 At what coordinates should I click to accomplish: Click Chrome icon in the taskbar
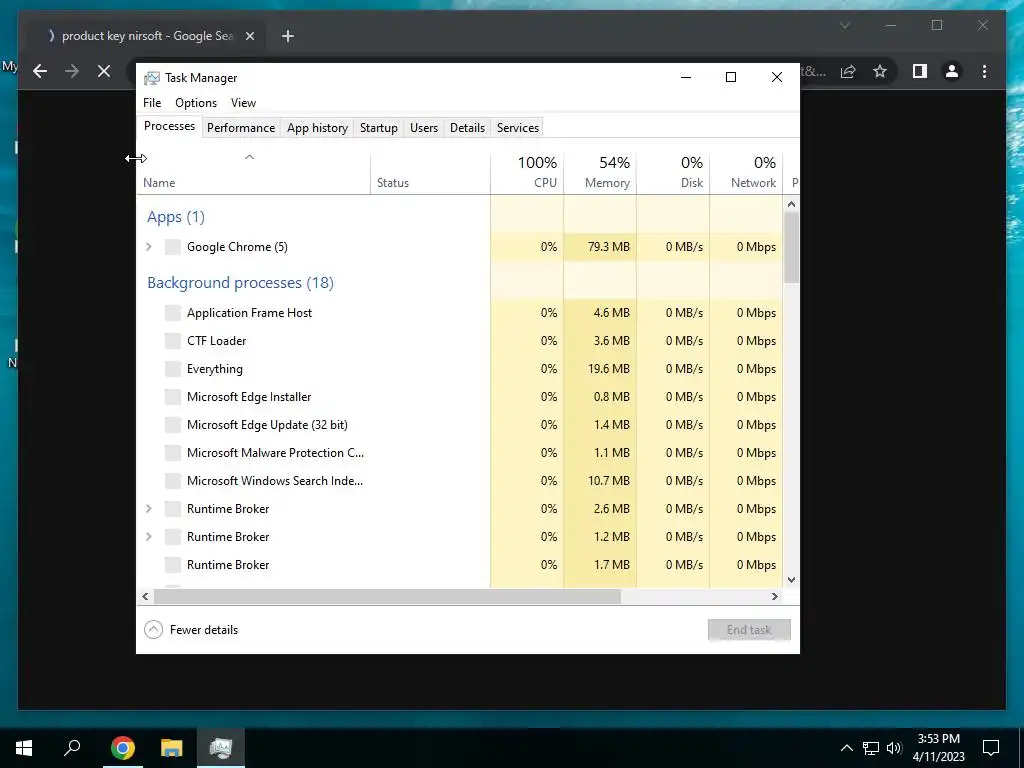123,748
